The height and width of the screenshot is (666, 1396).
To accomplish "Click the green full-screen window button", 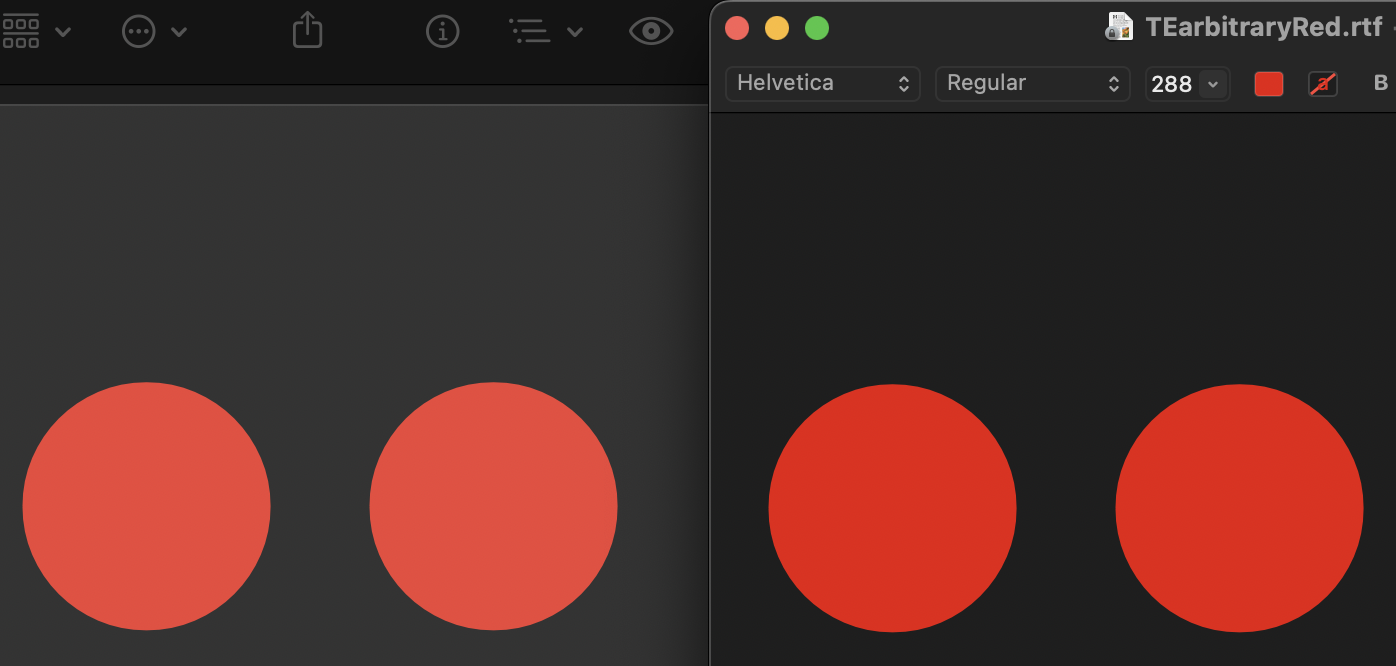I will pos(816,28).
